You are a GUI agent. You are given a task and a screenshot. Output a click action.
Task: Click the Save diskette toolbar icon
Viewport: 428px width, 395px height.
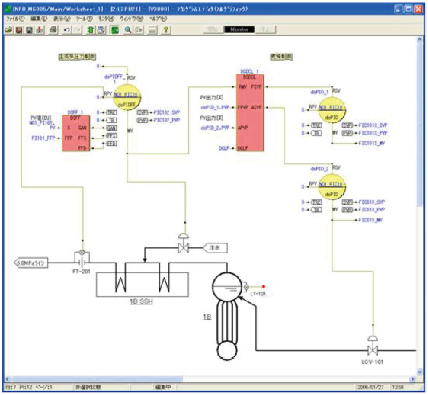pos(29,30)
